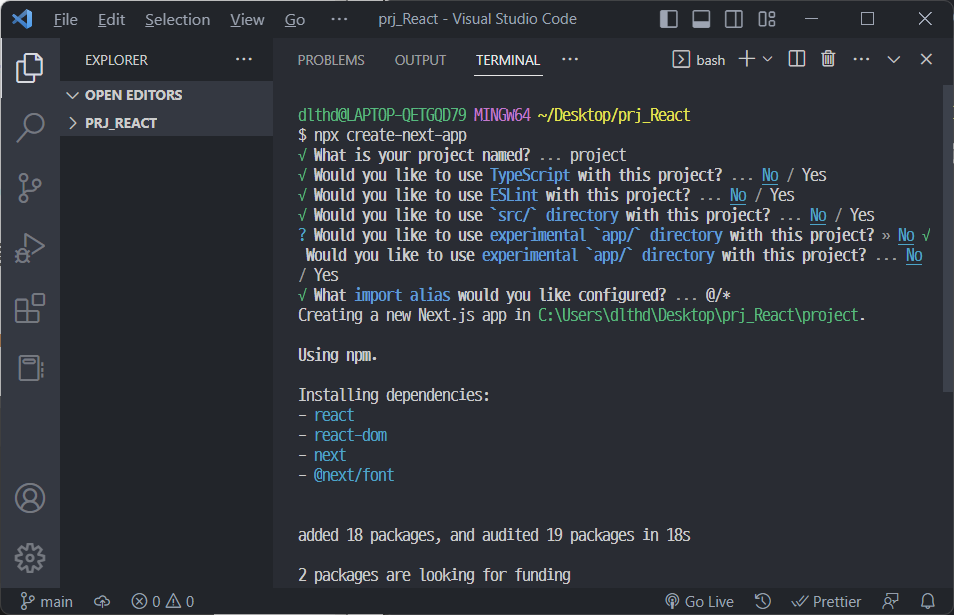Toggle primary side bar layout button
Viewport: 954px width, 615px height.
669,19
